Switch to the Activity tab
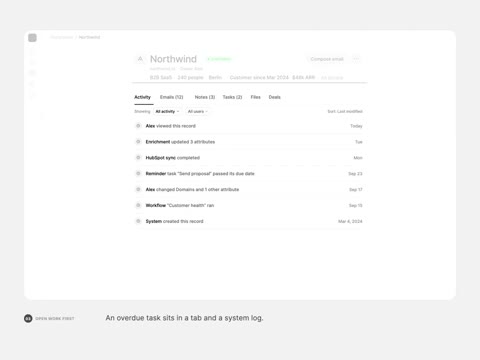Viewport: 480px width, 360px height. pos(142,97)
